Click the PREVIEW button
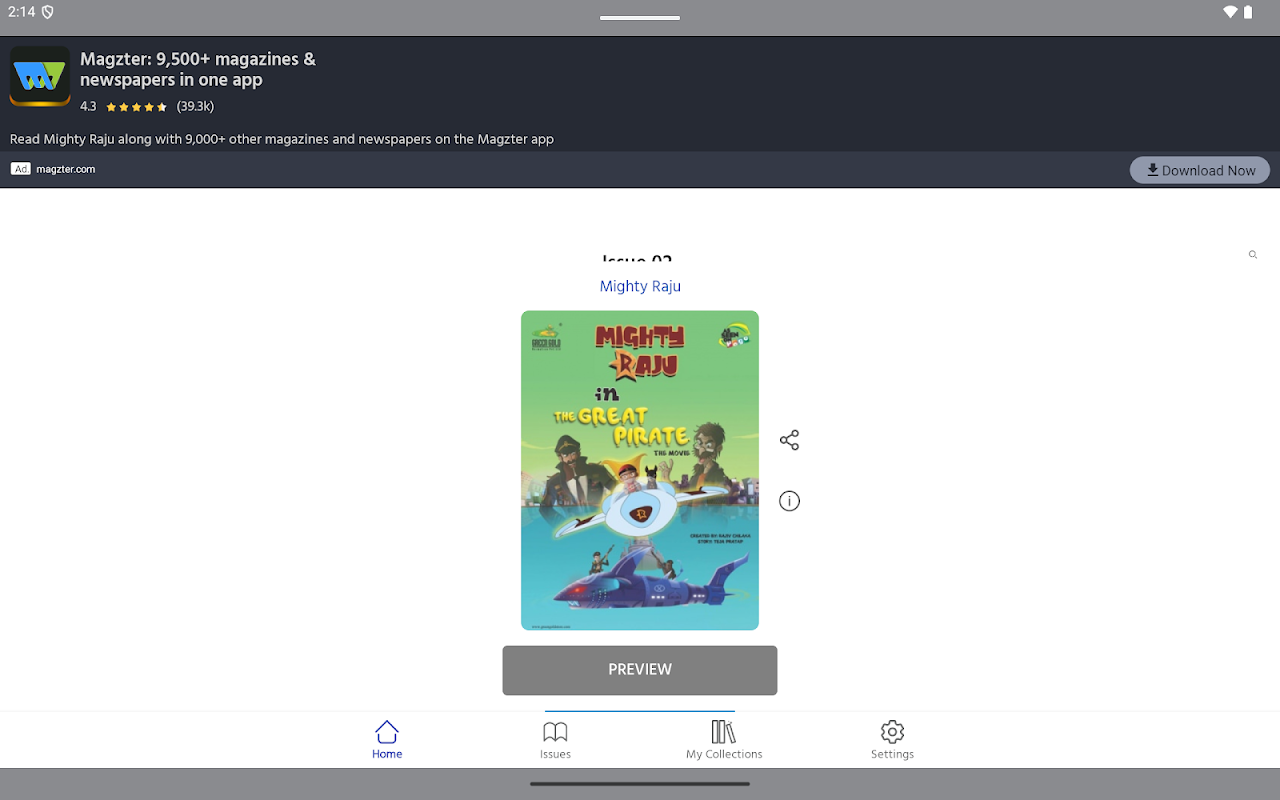The height and width of the screenshot is (800, 1280). point(640,670)
